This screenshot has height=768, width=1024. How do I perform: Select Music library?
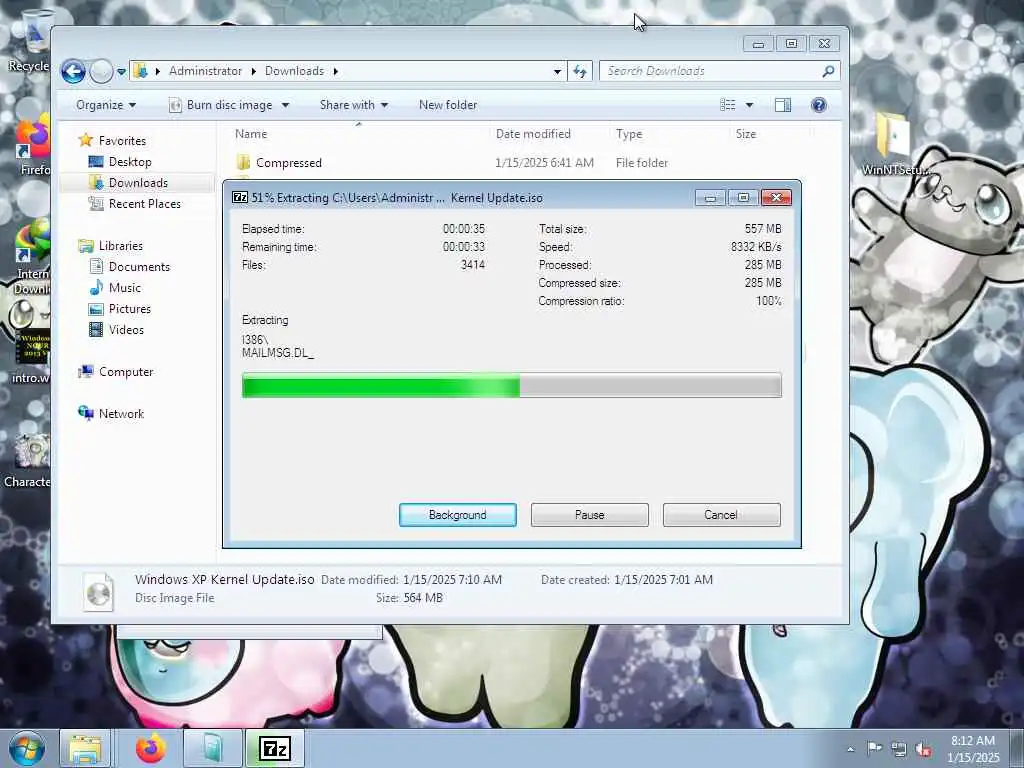click(124, 287)
